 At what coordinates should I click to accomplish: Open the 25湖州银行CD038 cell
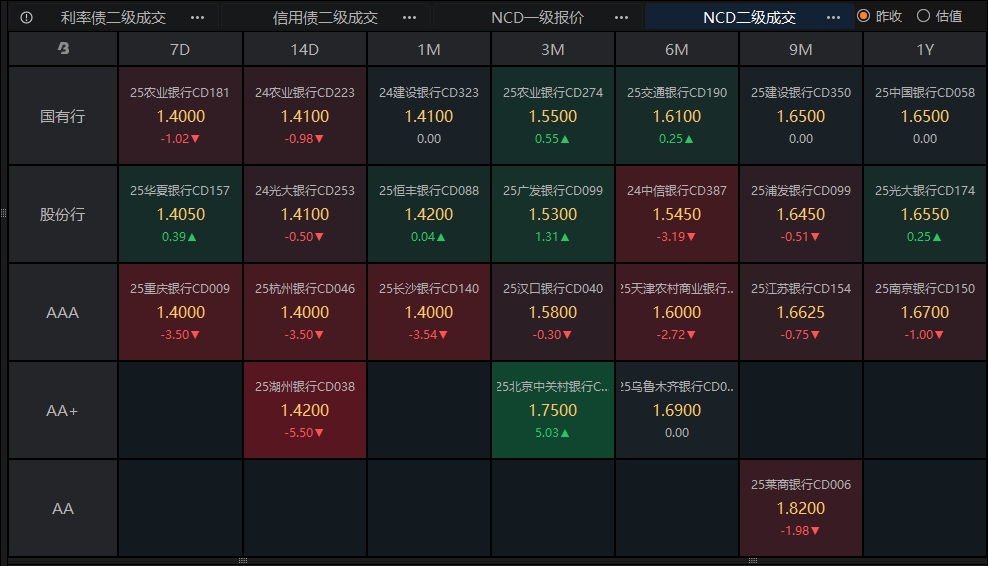304,410
